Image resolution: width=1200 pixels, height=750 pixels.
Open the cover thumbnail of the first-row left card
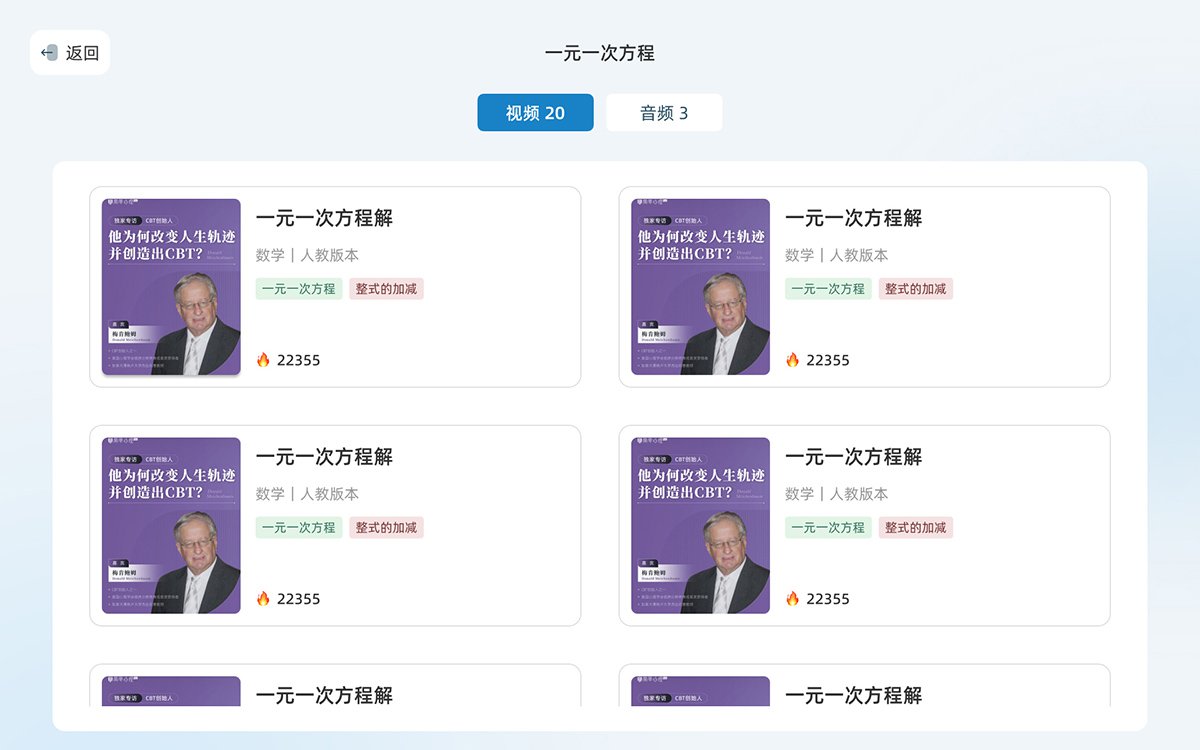pos(171,287)
